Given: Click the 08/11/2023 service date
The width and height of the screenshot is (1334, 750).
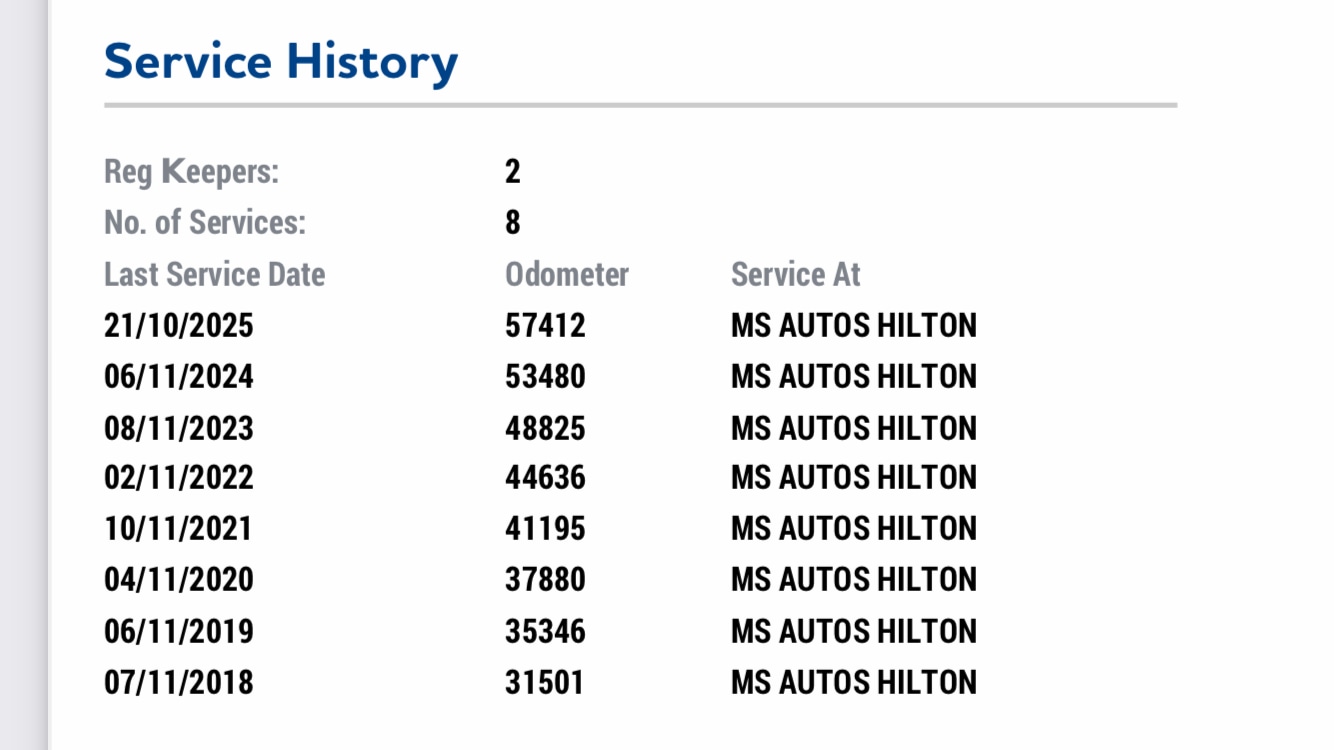Looking at the screenshot, I should coord(179,428).
